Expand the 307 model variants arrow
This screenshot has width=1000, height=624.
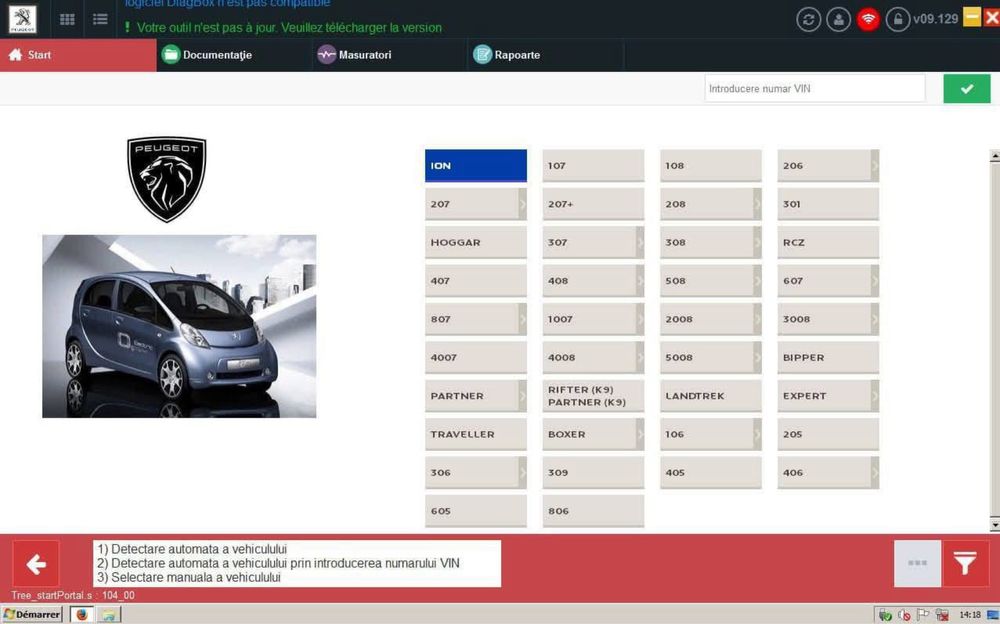tap(640, 242)
